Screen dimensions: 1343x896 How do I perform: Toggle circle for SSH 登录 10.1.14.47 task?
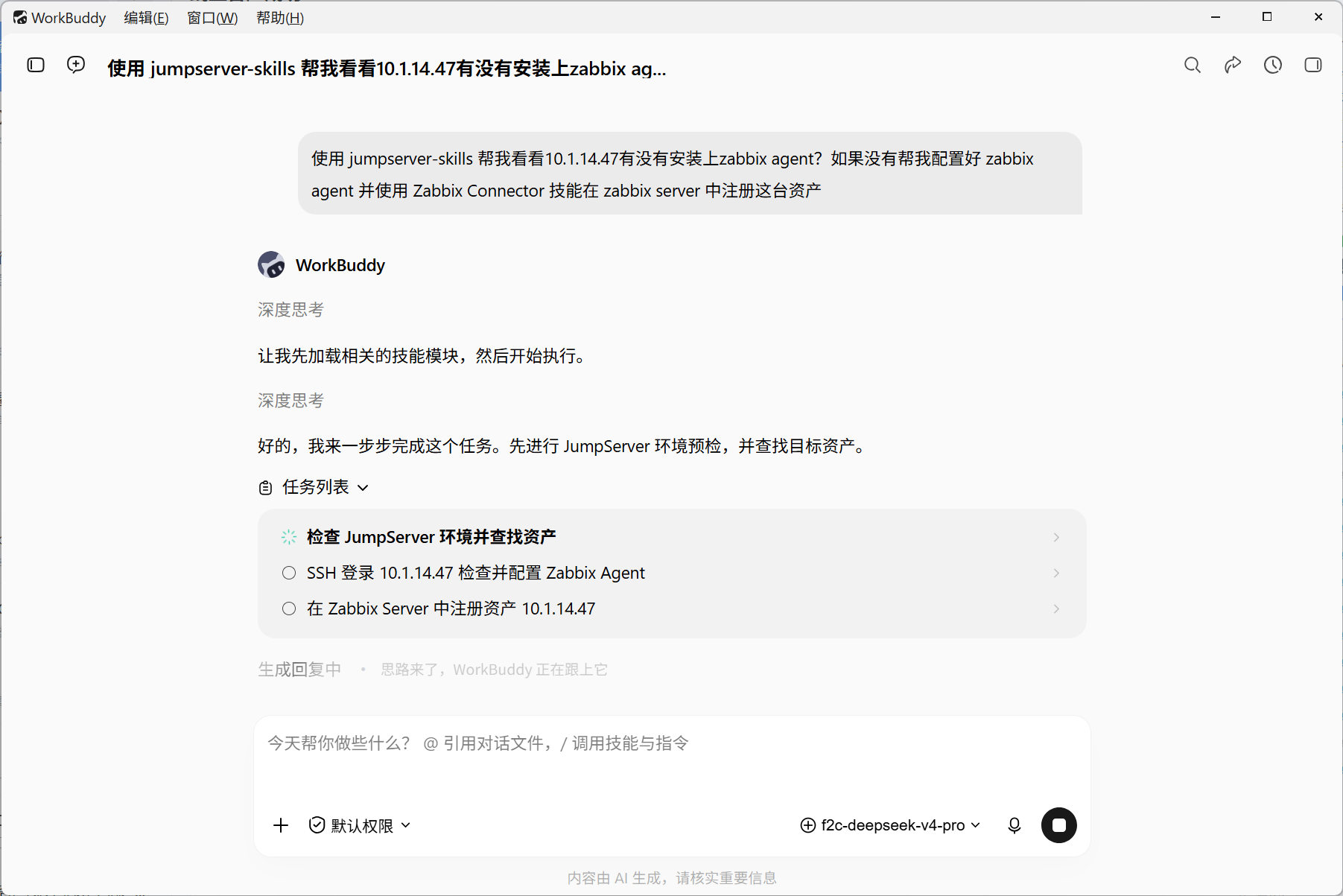click(289, 573)
